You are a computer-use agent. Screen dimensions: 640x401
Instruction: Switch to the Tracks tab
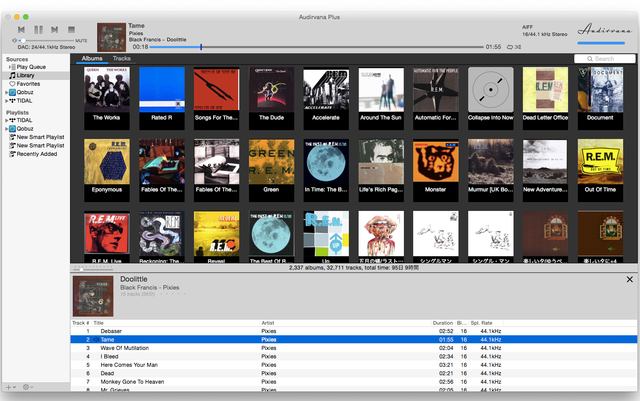121,59
